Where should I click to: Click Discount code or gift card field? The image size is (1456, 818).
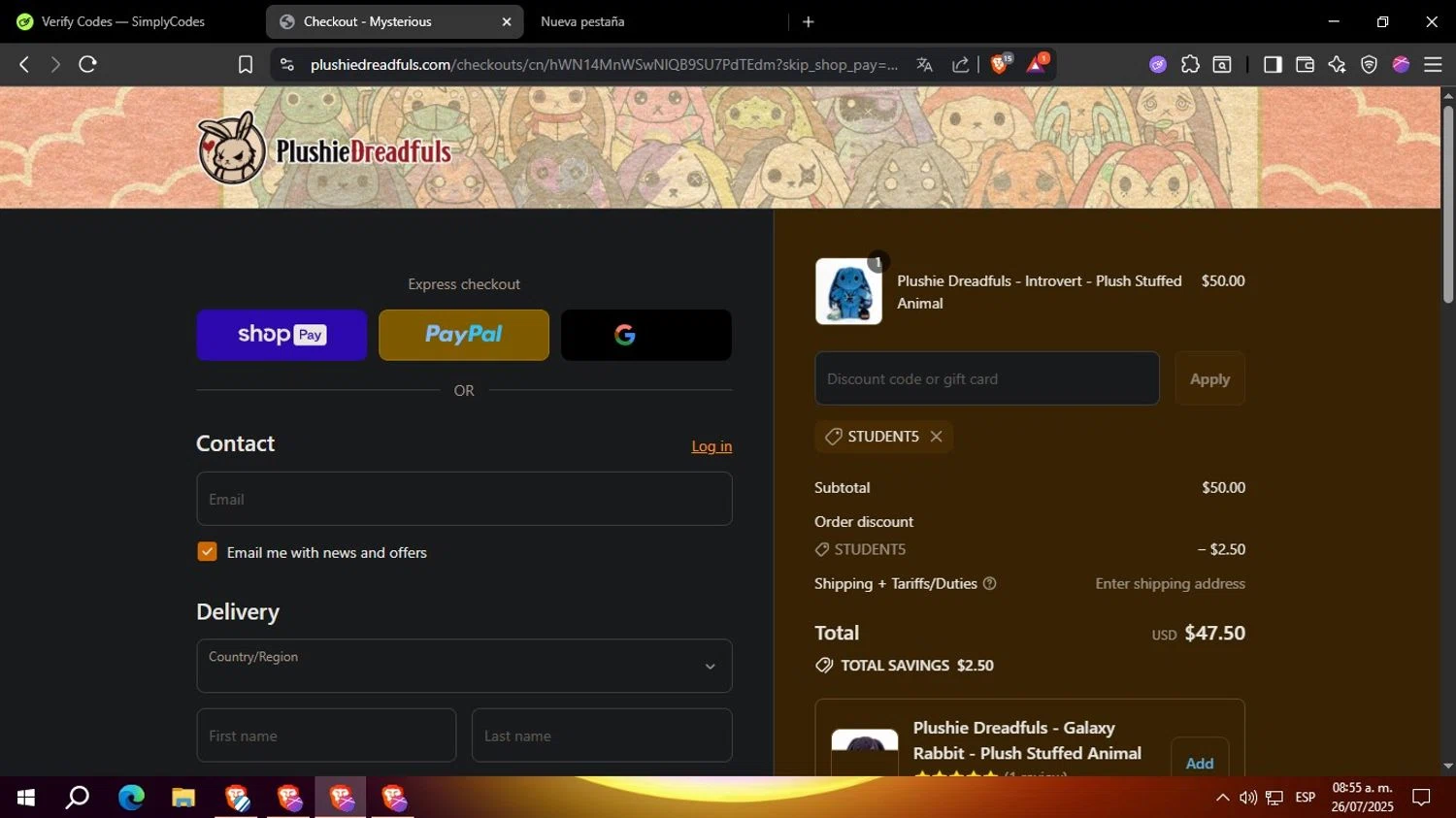pos(987,378)
